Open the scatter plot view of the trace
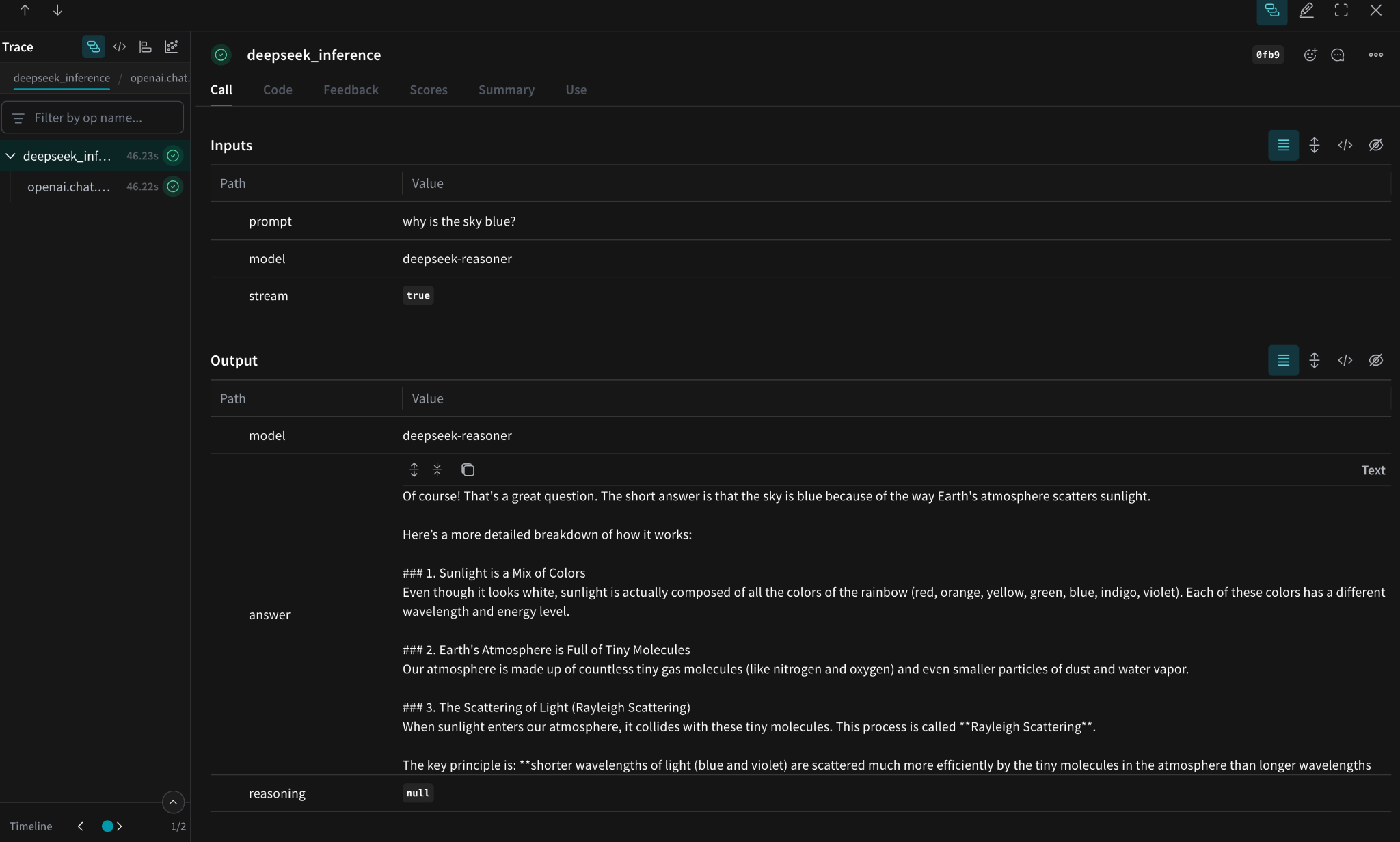Screen dimensions: 1400x842 coord(172,46)
